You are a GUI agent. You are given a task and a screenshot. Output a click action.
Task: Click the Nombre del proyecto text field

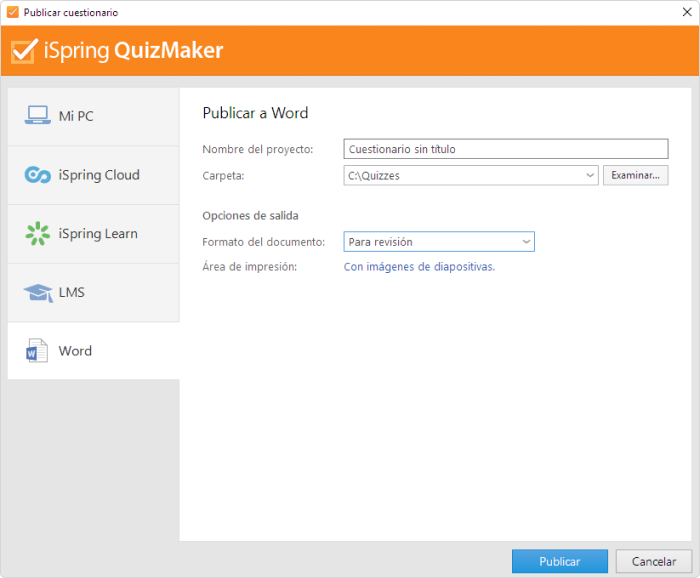pyautogui.click(x=505, y=149)
